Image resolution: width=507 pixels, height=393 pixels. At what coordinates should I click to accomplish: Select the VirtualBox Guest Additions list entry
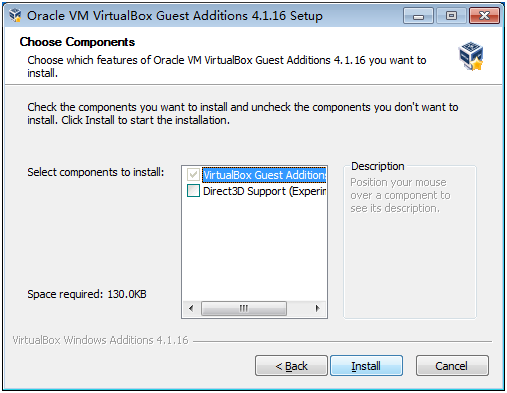point(264,175)
